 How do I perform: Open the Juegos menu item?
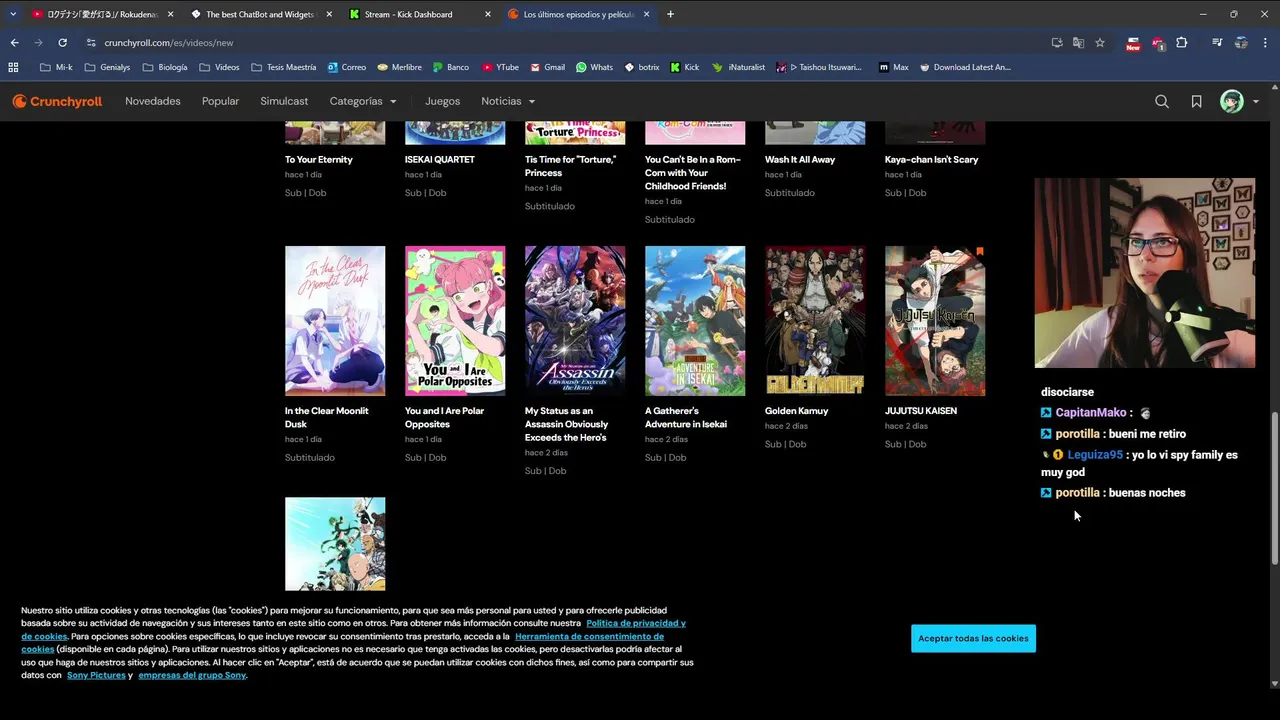442,101
